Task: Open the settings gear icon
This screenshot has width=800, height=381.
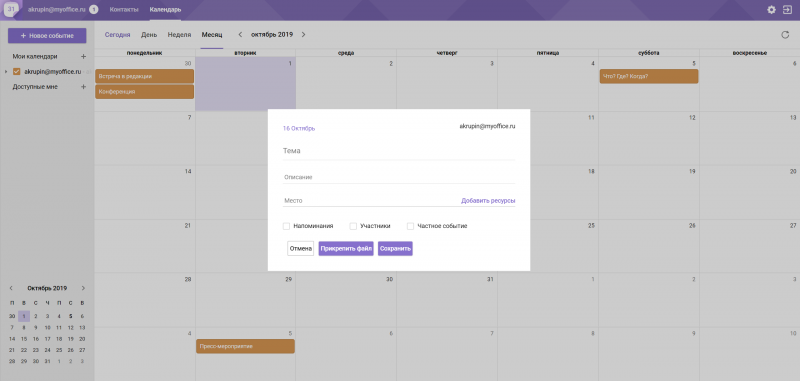Action: [771, 10]
